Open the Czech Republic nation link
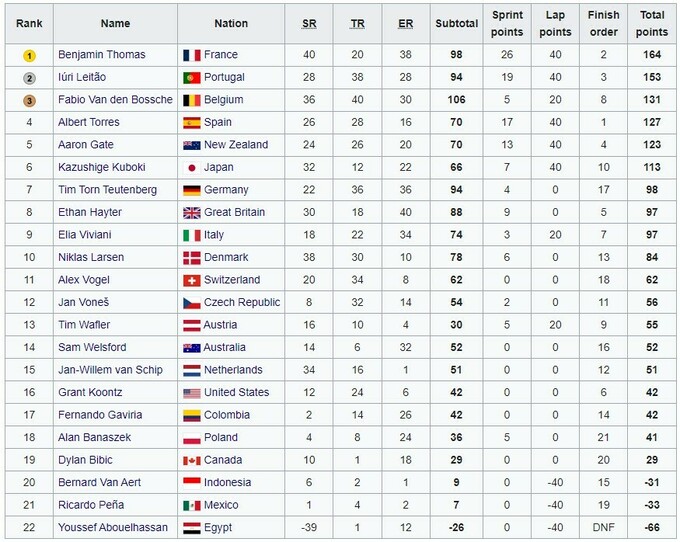 point(242,302)
